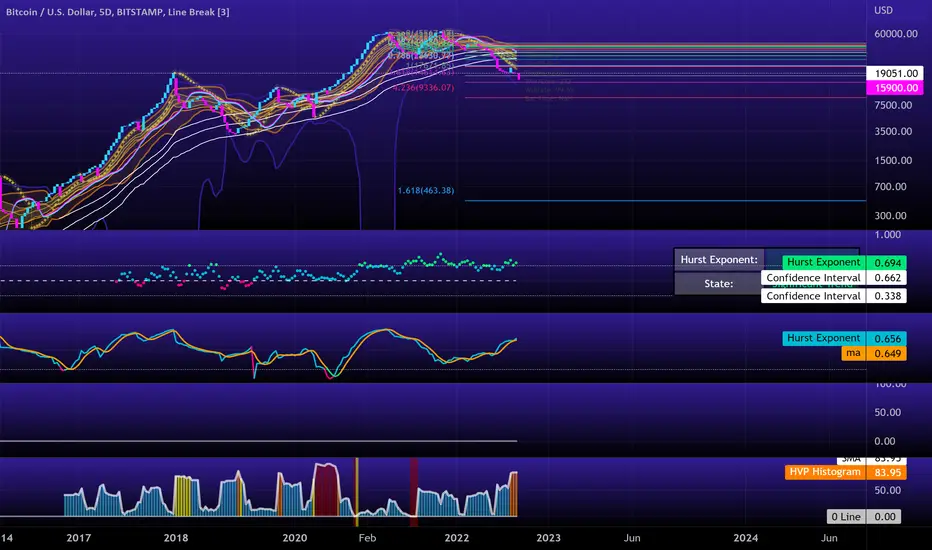Click the Bitcoin / U.S. Dollar chart title

pos(118,12)
